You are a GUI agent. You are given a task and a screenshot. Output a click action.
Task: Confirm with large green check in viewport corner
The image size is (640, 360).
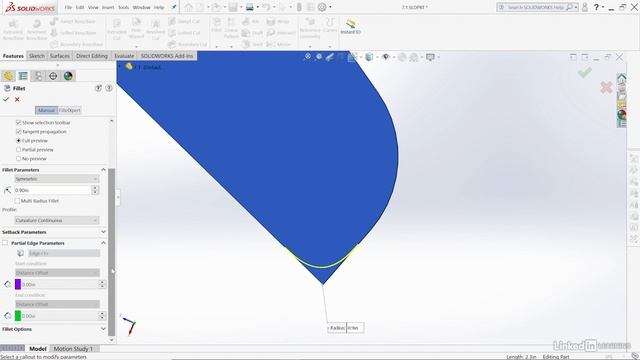click(x=584, y=73)
